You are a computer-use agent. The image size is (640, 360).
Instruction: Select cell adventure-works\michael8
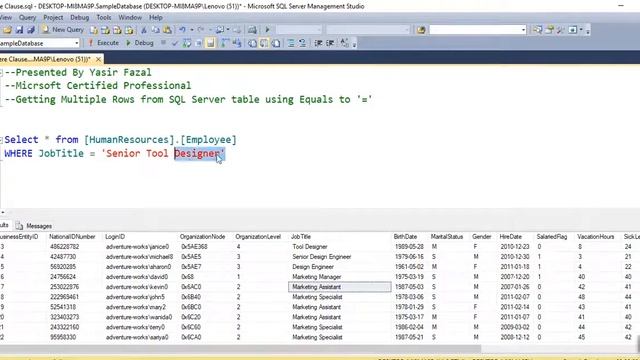tap(139, 257)
